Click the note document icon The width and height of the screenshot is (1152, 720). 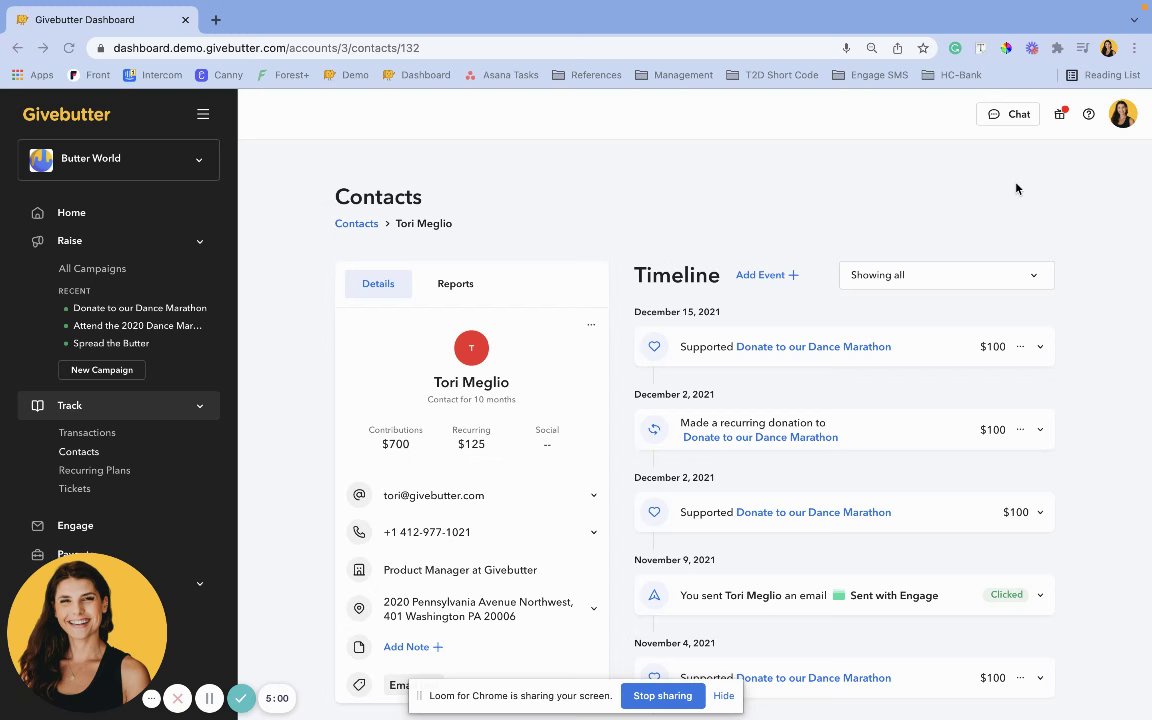(x=359, y=647)
